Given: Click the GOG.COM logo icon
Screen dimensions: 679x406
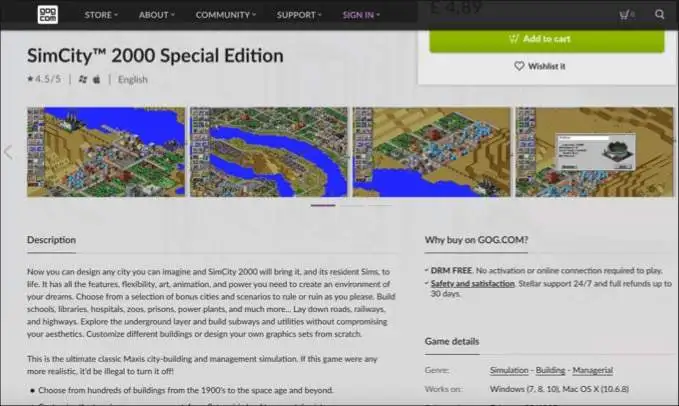Looking at the screenshot, I should coord(47,14).
